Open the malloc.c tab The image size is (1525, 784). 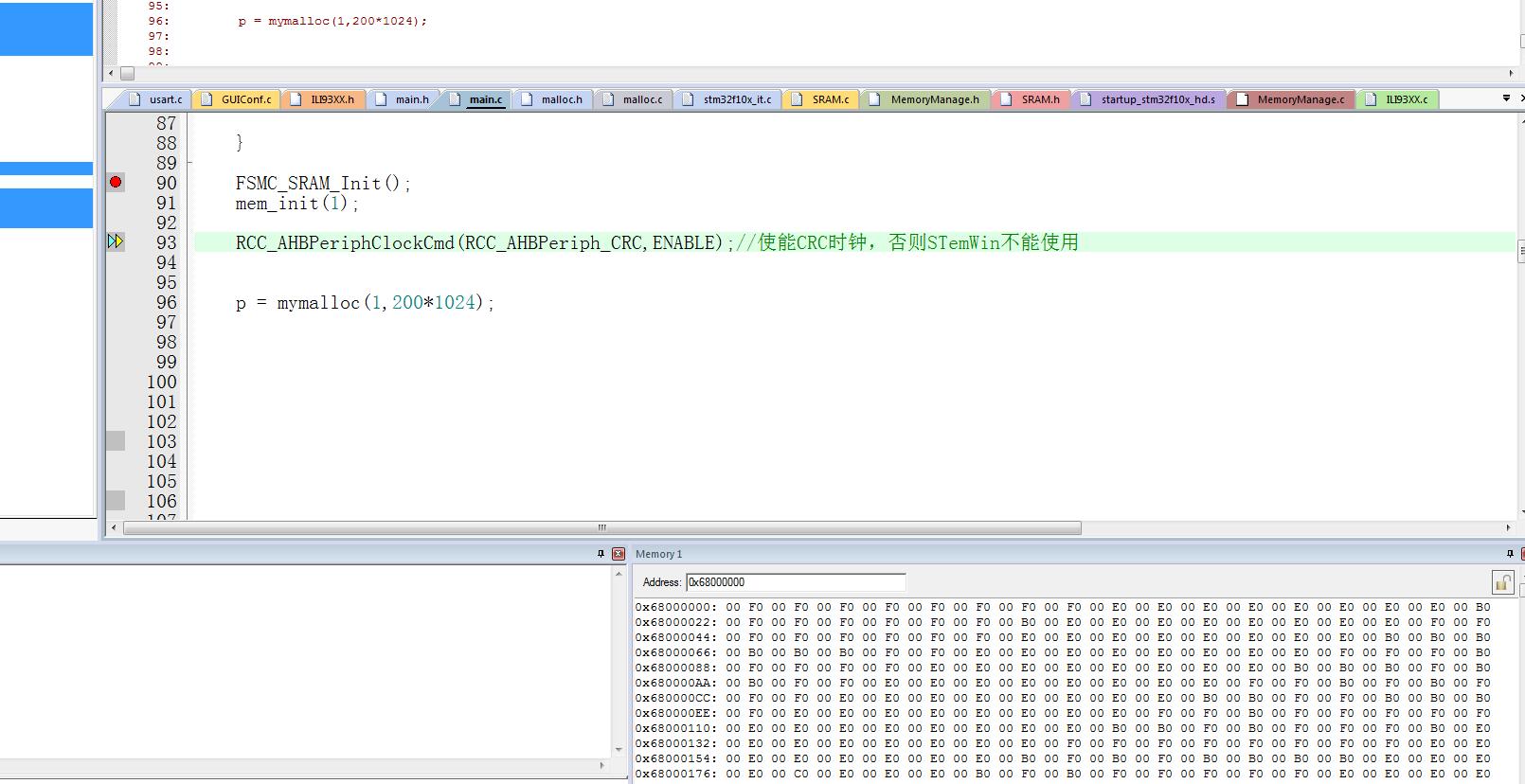point(634,99)
